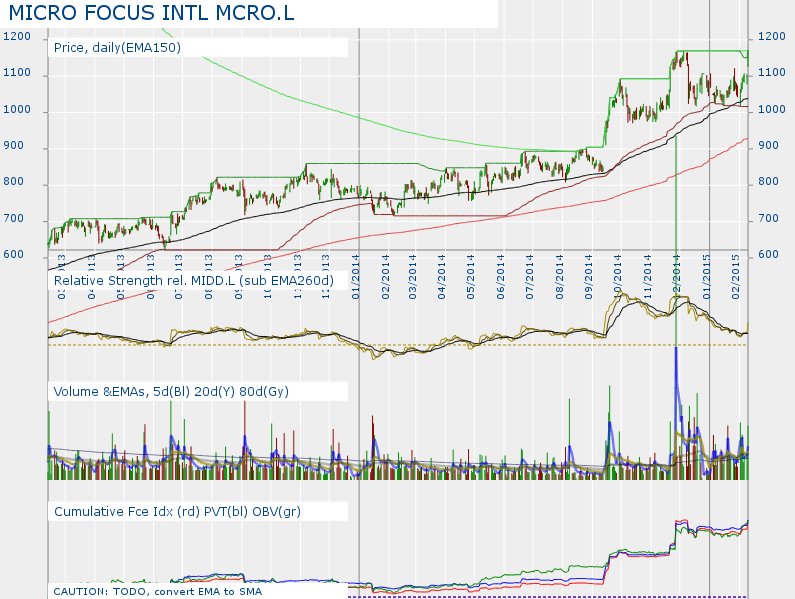The width and height of the screenshot is (795, 599).
Task: Click the 800 value on the right price axis
Action: click(x=769, y=182)
